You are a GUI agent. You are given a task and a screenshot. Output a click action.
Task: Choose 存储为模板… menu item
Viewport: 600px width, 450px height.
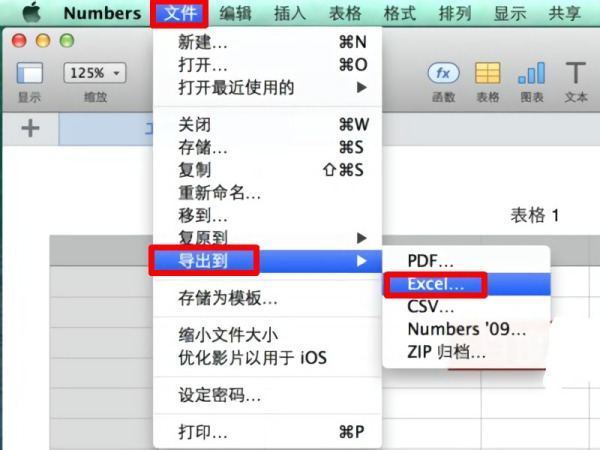pyautogui.click(x=267, y=298)
